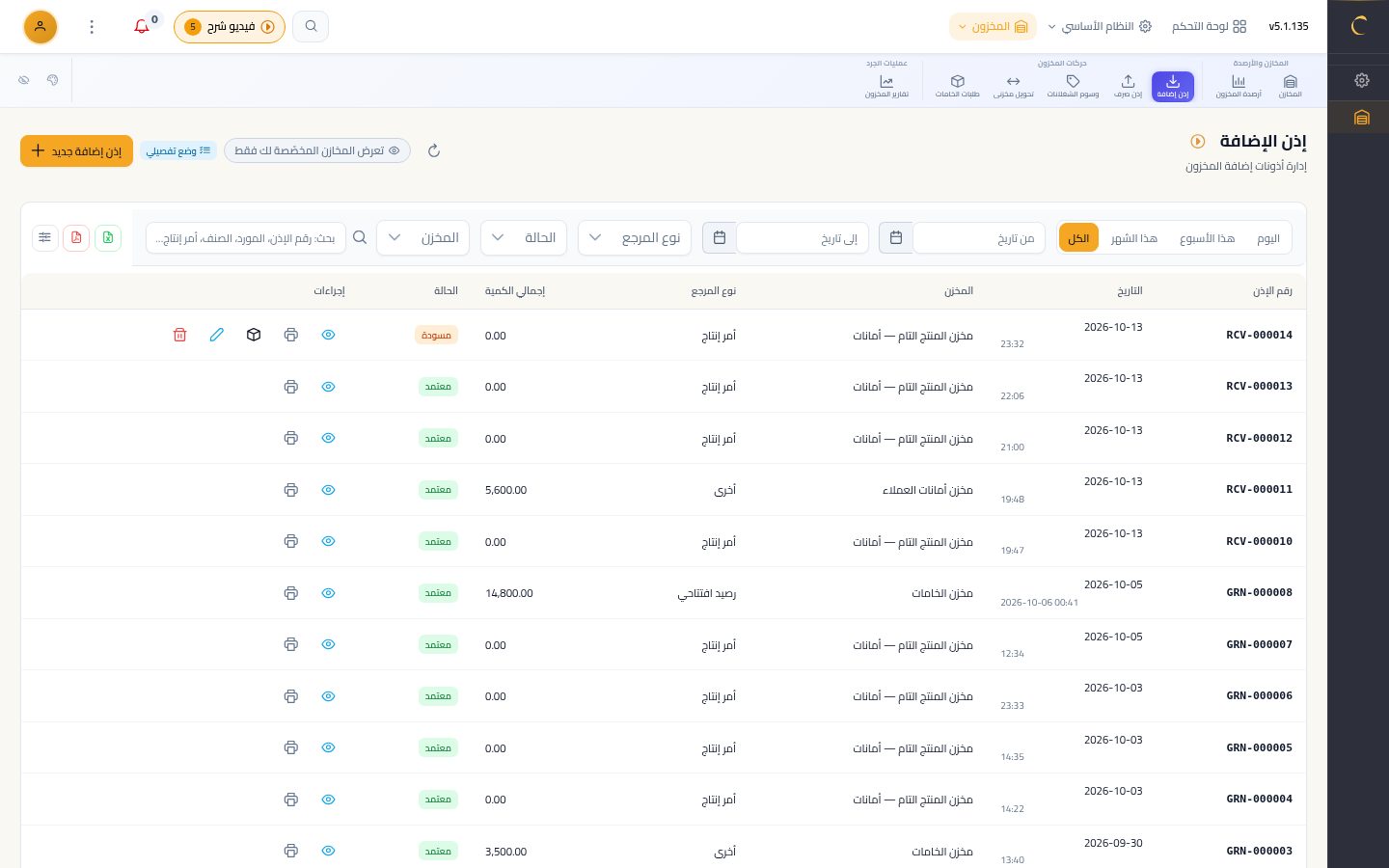Image resolution: width=1389 pixels, height=868 pixels.
Task: Go to لوحة التحكم dashboard
Action: coord(1210,26)
